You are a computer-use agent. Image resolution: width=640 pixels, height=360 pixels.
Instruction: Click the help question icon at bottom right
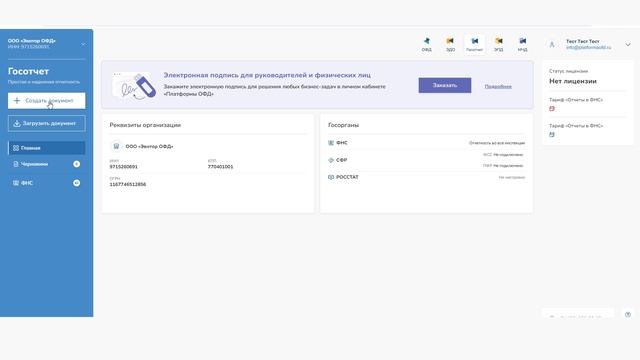point(628,314)
